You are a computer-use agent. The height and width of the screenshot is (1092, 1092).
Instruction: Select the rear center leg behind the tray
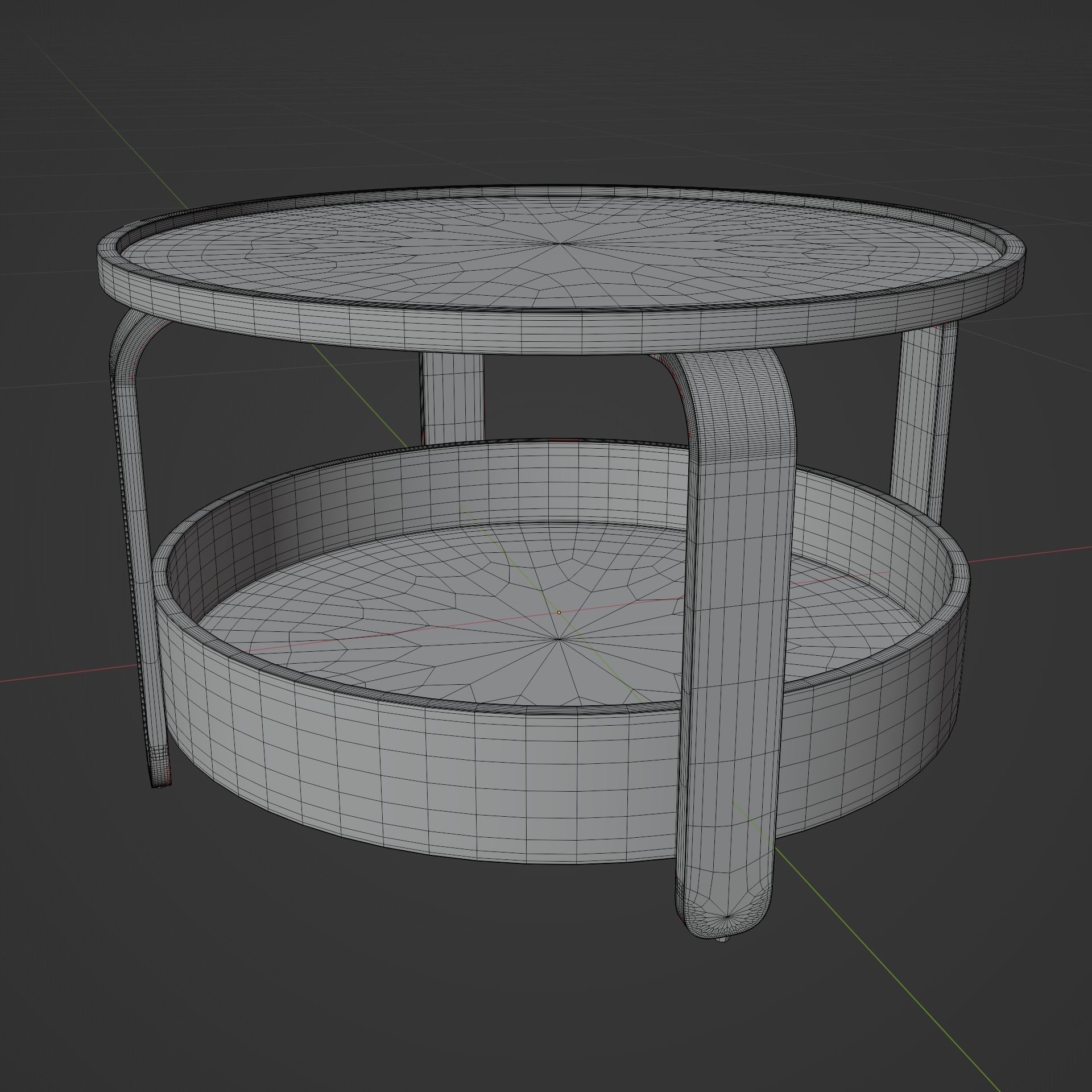point(452,397)
